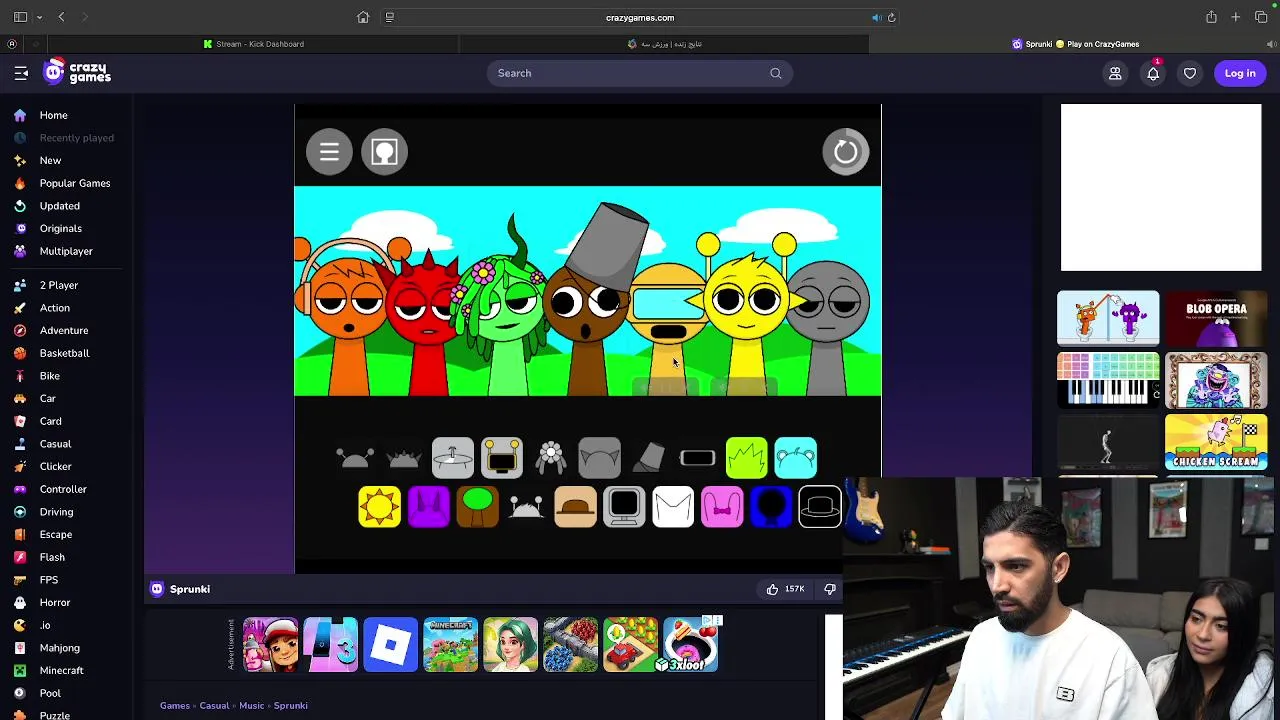1280x720 pixels.
Task: Open the Casual category in sidebar
Action: point(55,444)
